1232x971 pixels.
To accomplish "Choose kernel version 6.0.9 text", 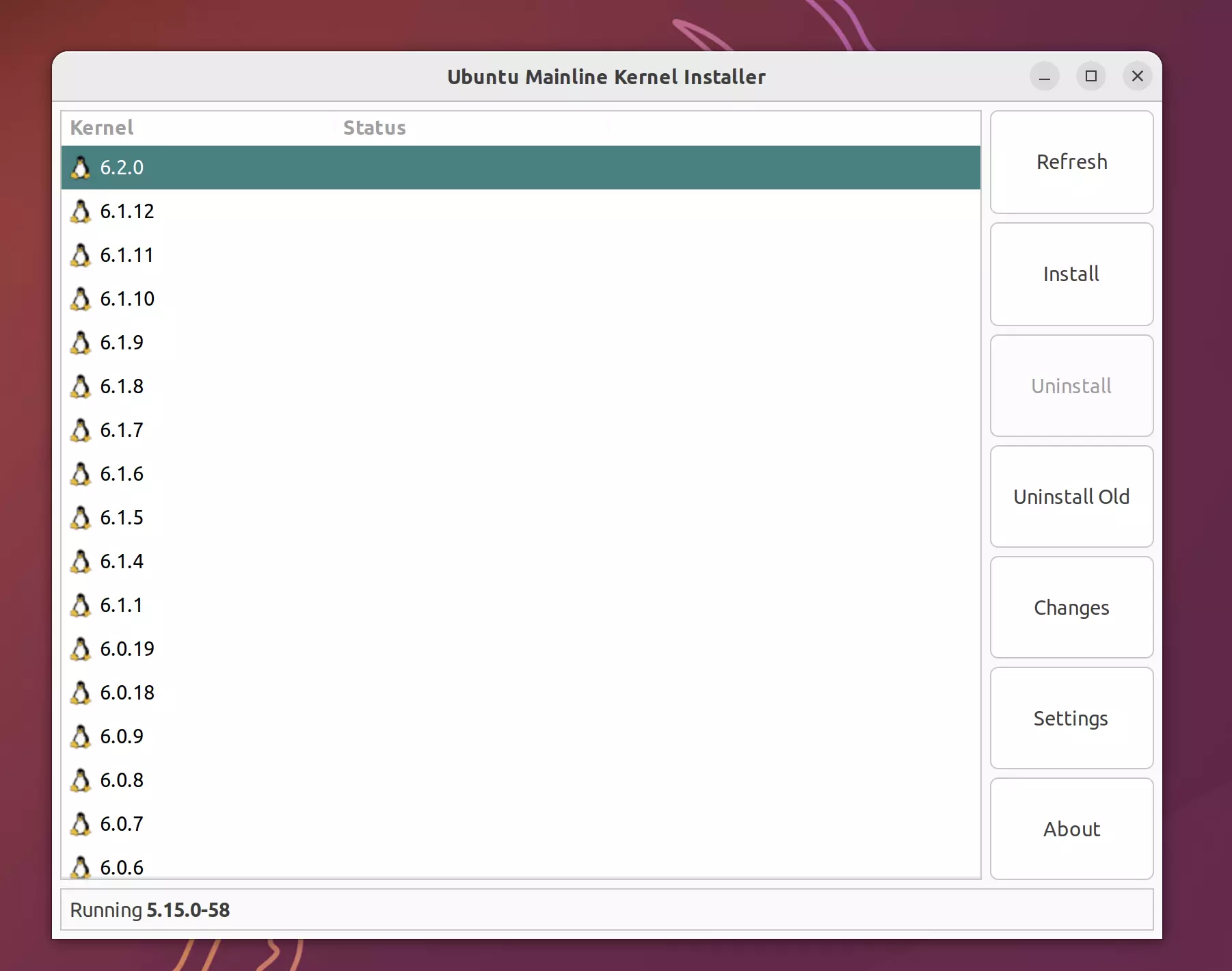I will pos(122,736).
